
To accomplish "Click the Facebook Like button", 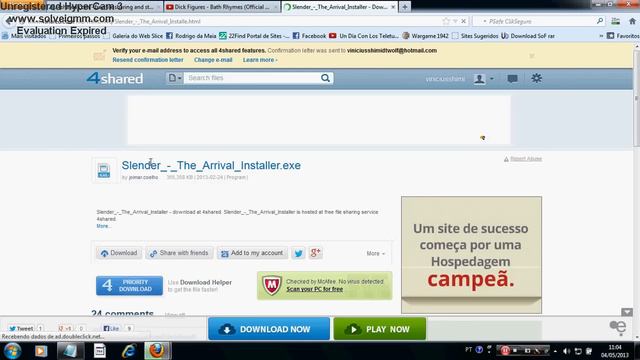I will pyautogui.click(x=111, y=329).
